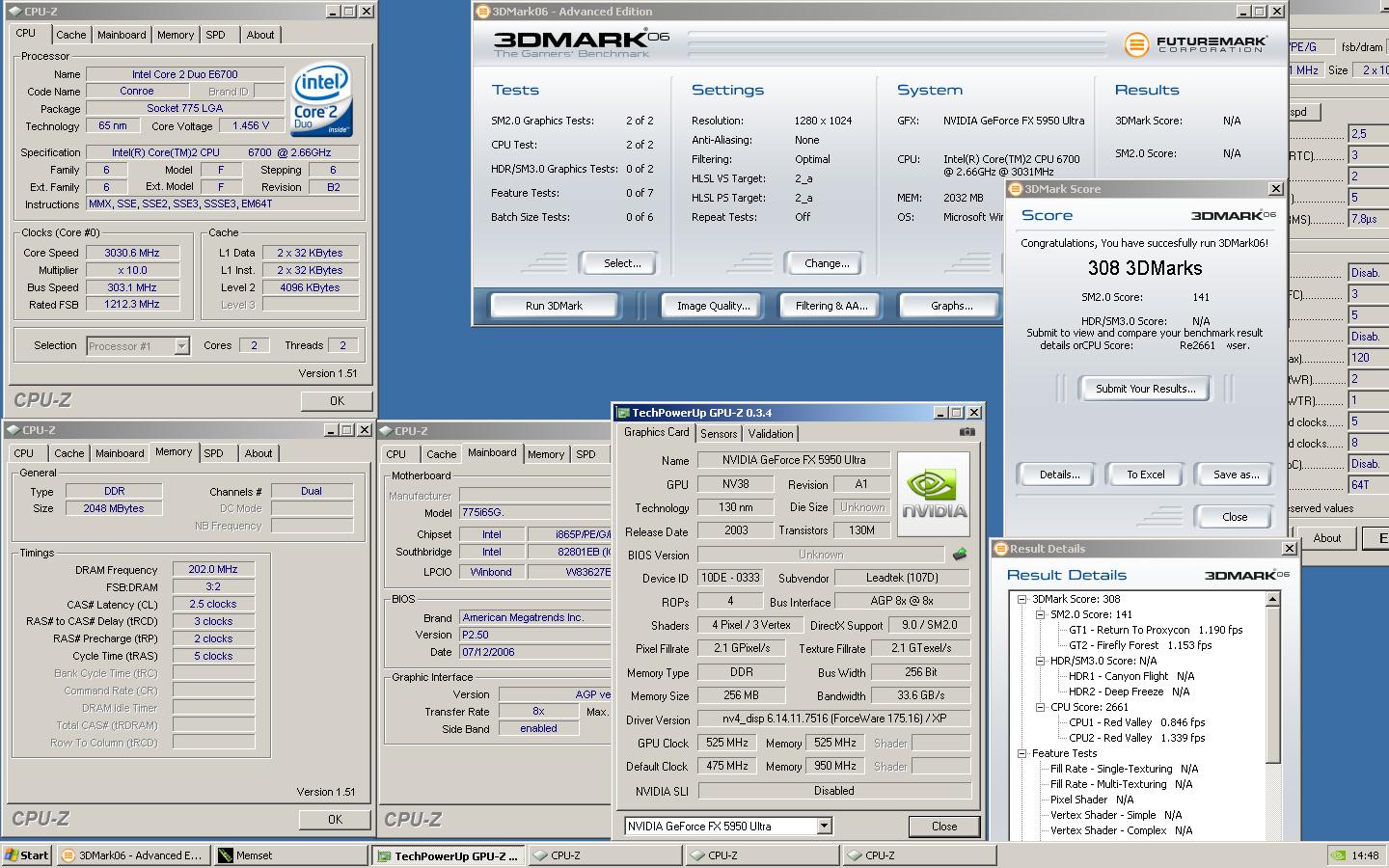Collapse the CPU Score: 2661 node
This screenshot has width=1389, height=868.
click(x=1040, y=707)
